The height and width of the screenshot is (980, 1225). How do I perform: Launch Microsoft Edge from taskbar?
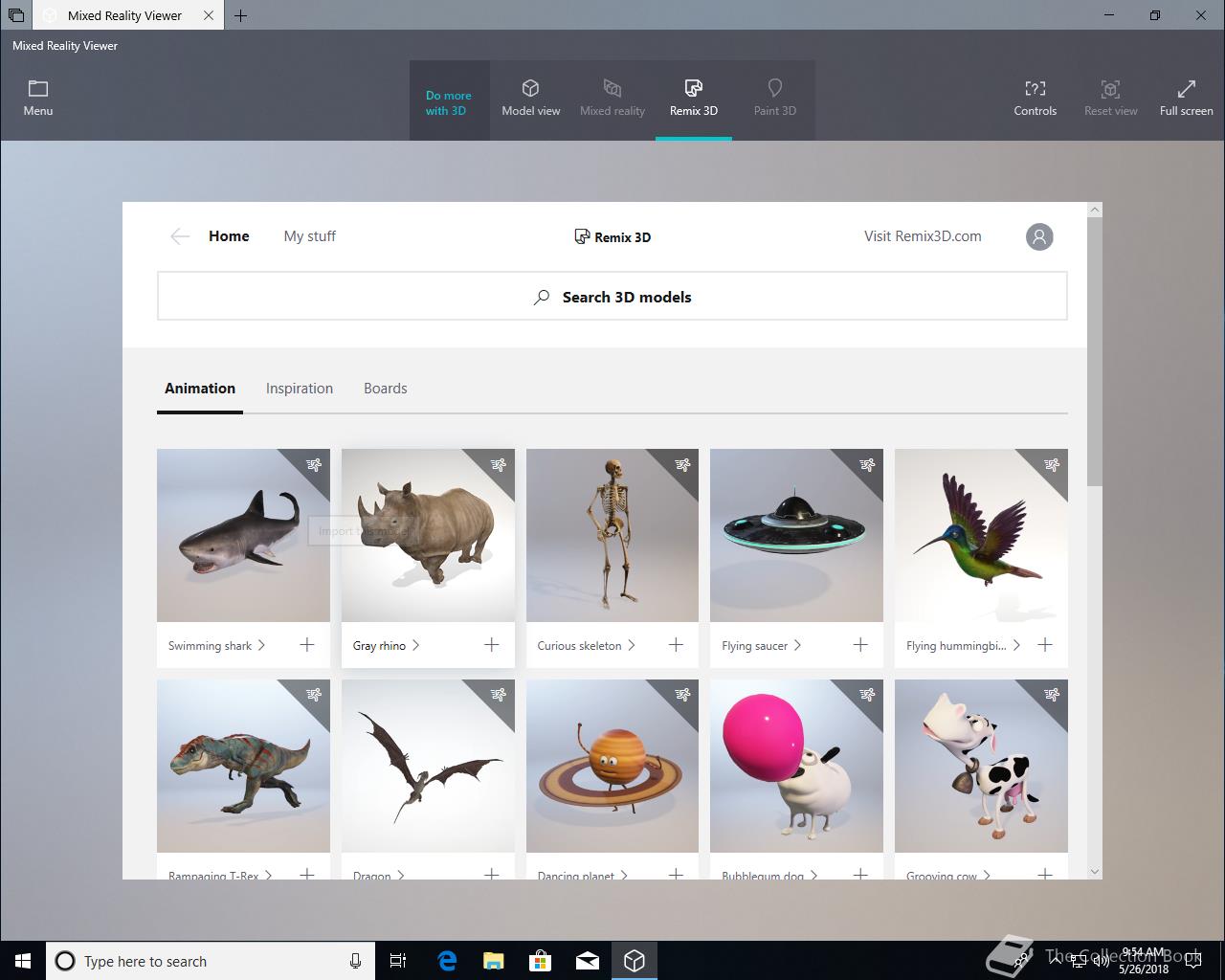pyautogui.click(x=447, y=961)
